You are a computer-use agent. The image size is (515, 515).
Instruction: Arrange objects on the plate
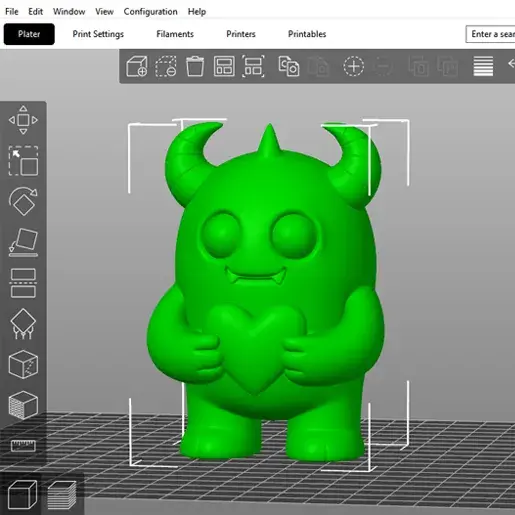click(x=224, y=66)
